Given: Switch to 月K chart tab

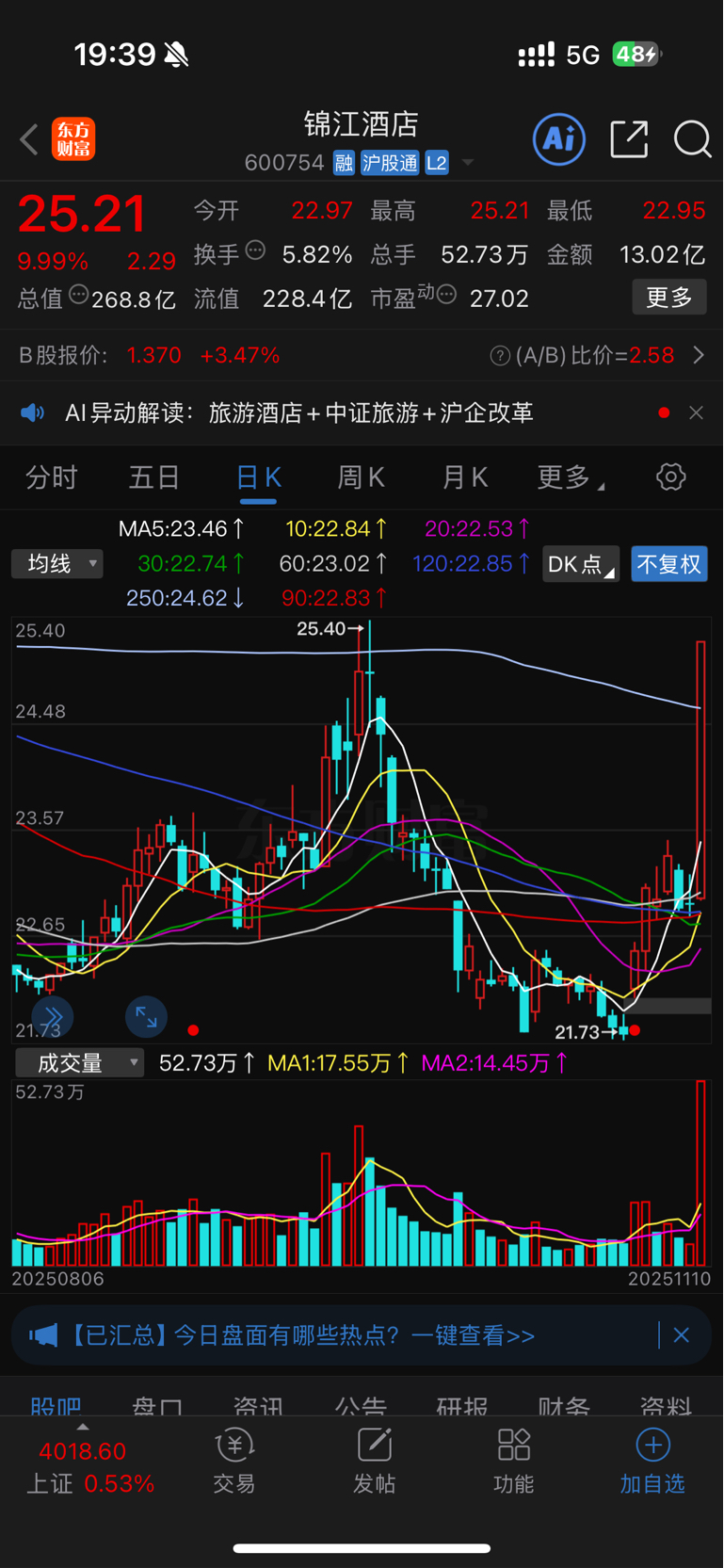Looking at the screenshot, I should tap(465, 477).
